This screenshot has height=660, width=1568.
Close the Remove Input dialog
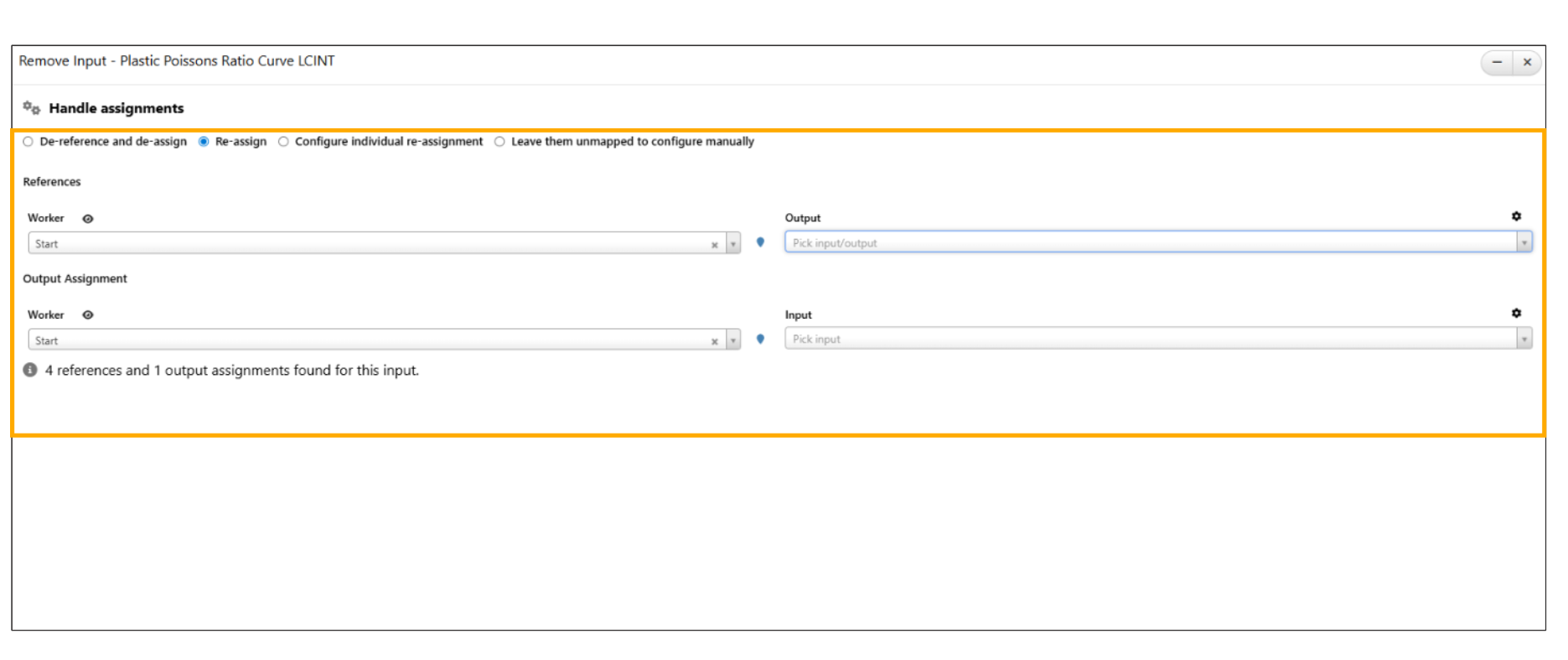click(x=1527, y=62)
